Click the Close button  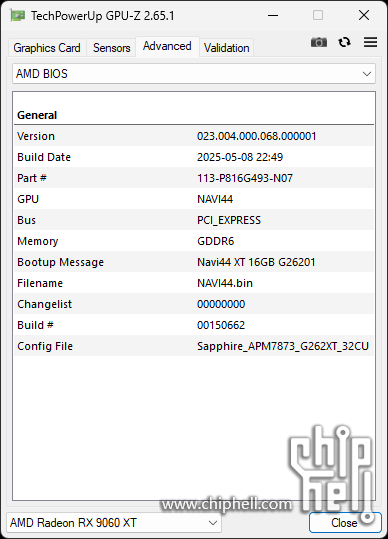(x=345, y=523)
